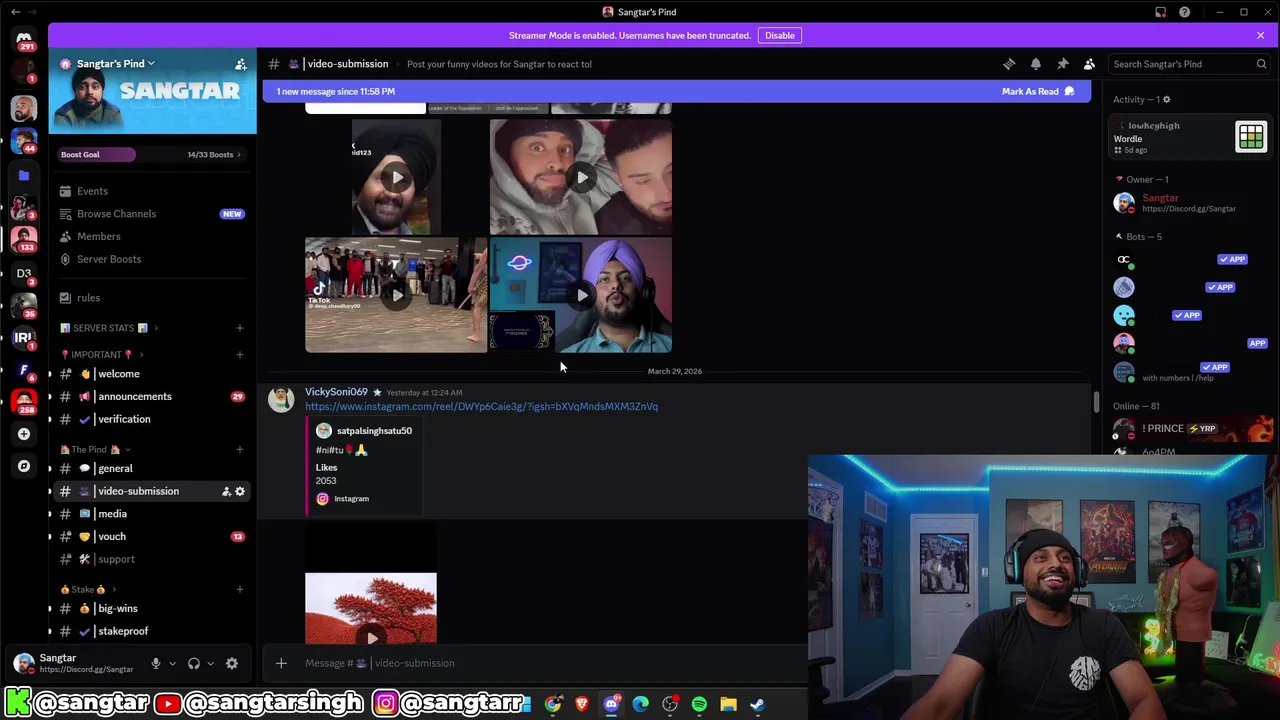This screenshot has width=1280, height=720.
Task: Open Discord direct messages home icon
Action: (x=24, y=38)
